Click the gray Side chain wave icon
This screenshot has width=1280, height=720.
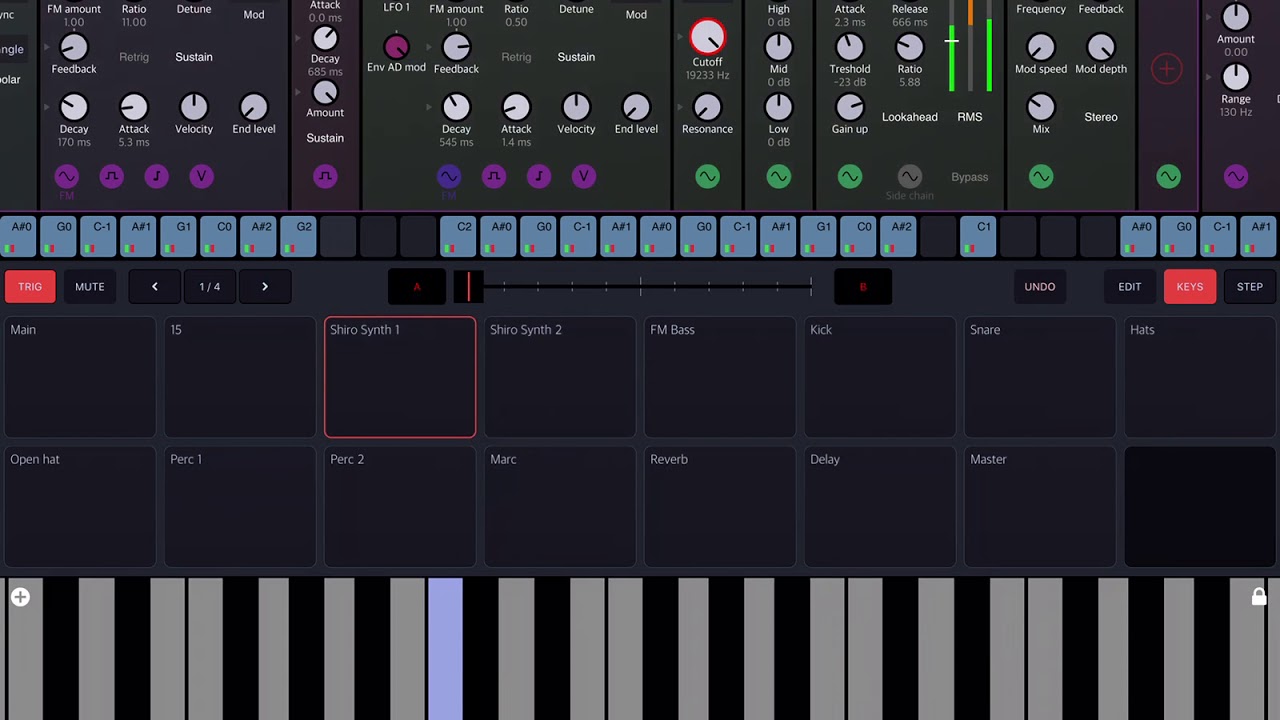pos(909,177)
